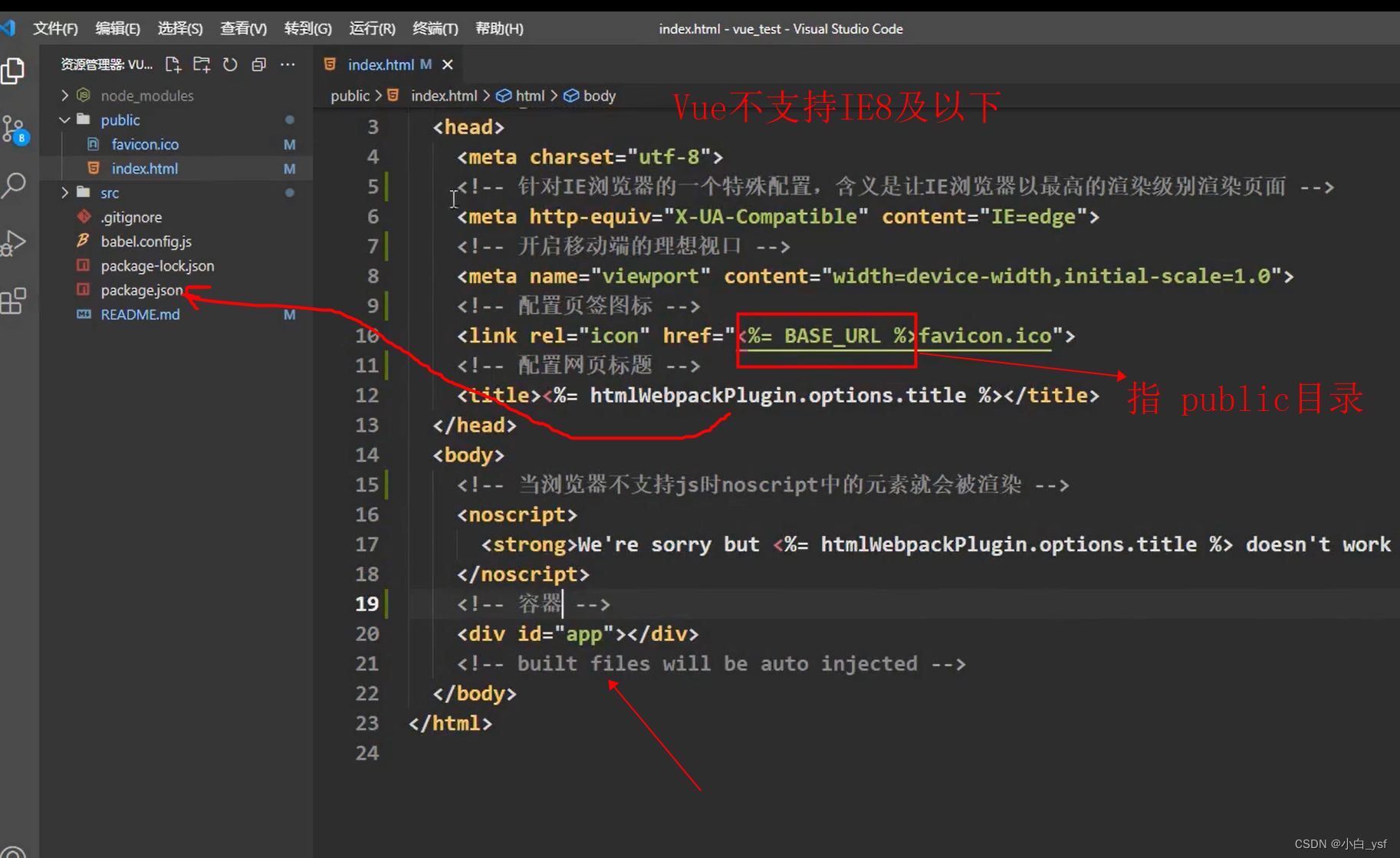The image size is (1400, 858).
Task: Click the div id="app" code line
Action: click(x=577, y=634)
